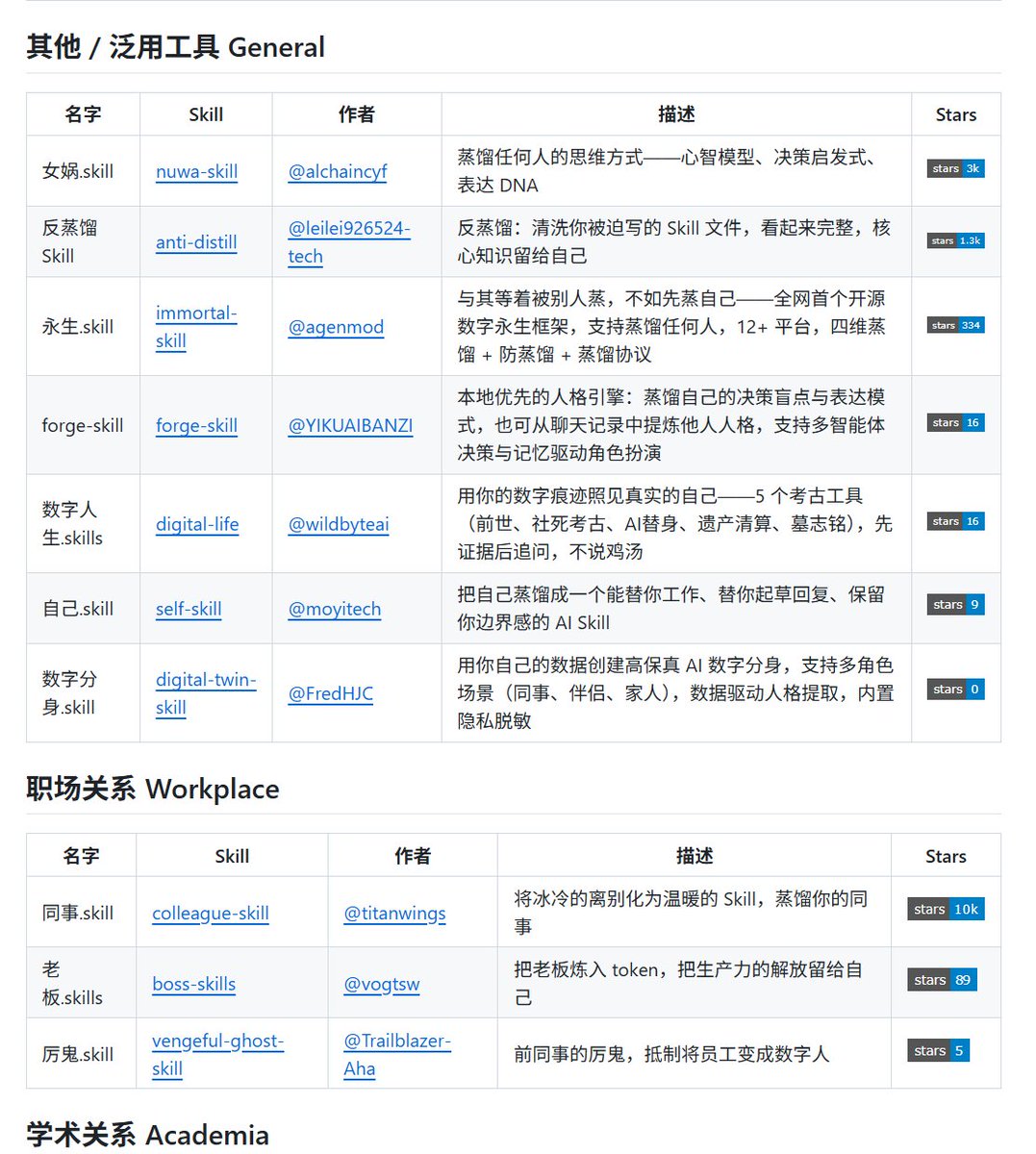The width and height of the screenshot is (1036, 1154).
Task: Open author profile @YIKUAIBANZI
Action: 350,425
